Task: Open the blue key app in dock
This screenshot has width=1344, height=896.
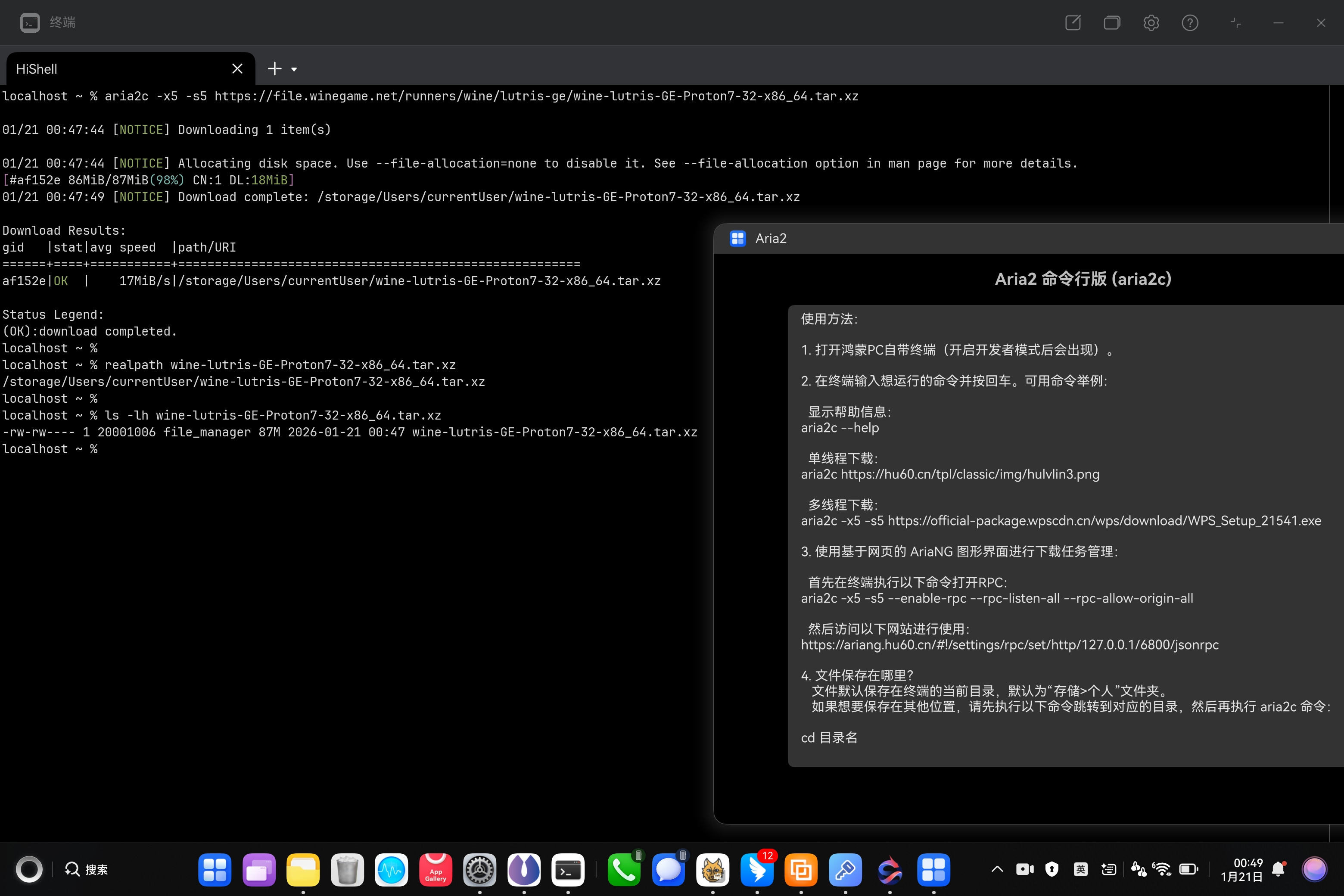Action: click(845, 870)
